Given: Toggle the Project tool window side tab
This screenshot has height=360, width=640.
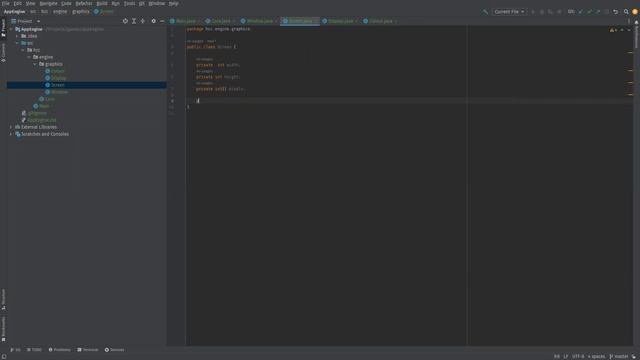Looking at the screenshot, I should tap(3, 28).
